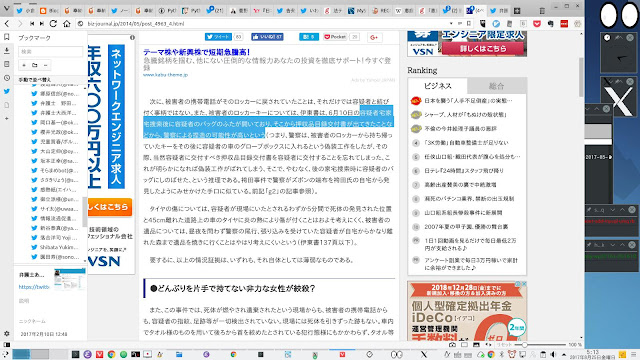Go to the home page
640x360 pixels.
click(x=67, y=24)
